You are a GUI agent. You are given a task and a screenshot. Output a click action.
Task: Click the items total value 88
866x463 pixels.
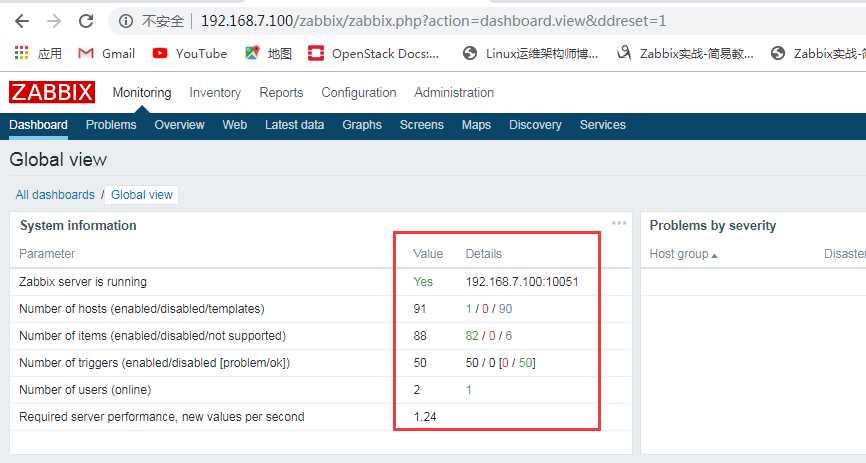click(x=420, y=336)
